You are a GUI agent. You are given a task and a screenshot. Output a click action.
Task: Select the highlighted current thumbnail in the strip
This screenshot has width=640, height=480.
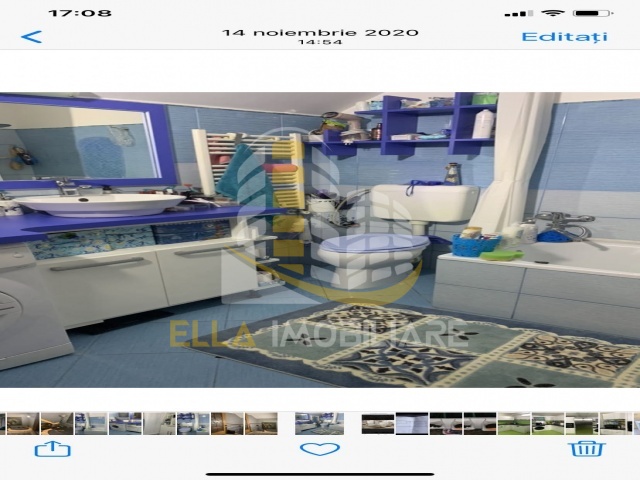pyautogui.click(x=320, y=423)
